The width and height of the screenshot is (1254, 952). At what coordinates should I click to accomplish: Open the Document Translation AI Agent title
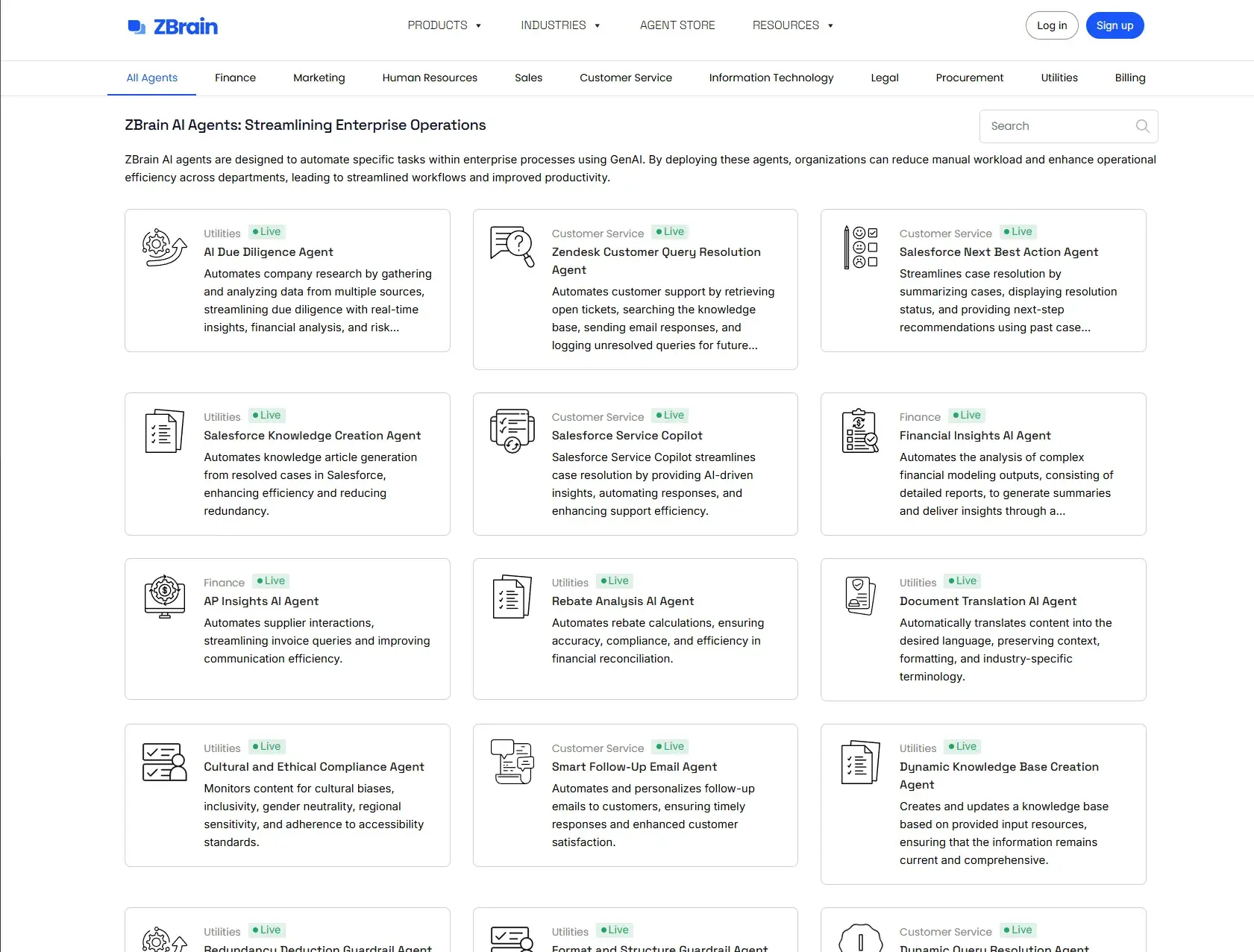(988, 601)
